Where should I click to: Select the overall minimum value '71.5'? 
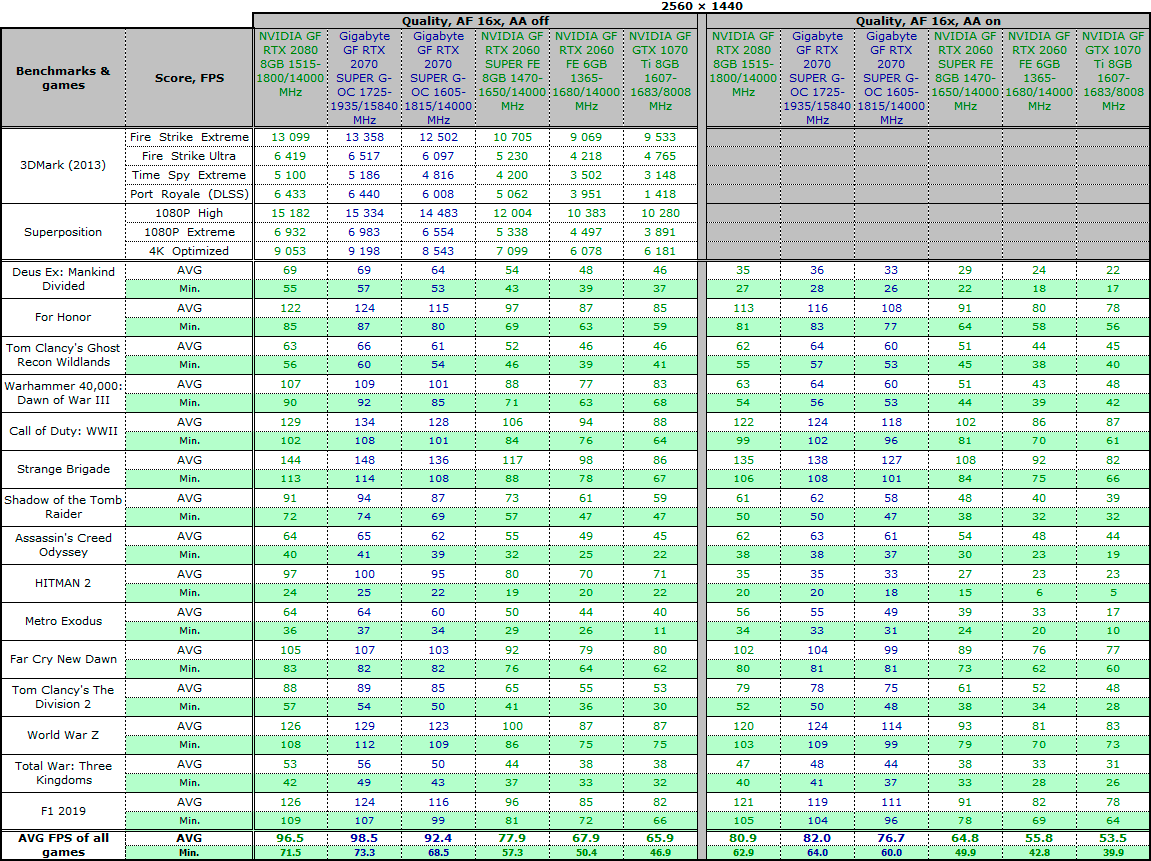click(291, 853)
